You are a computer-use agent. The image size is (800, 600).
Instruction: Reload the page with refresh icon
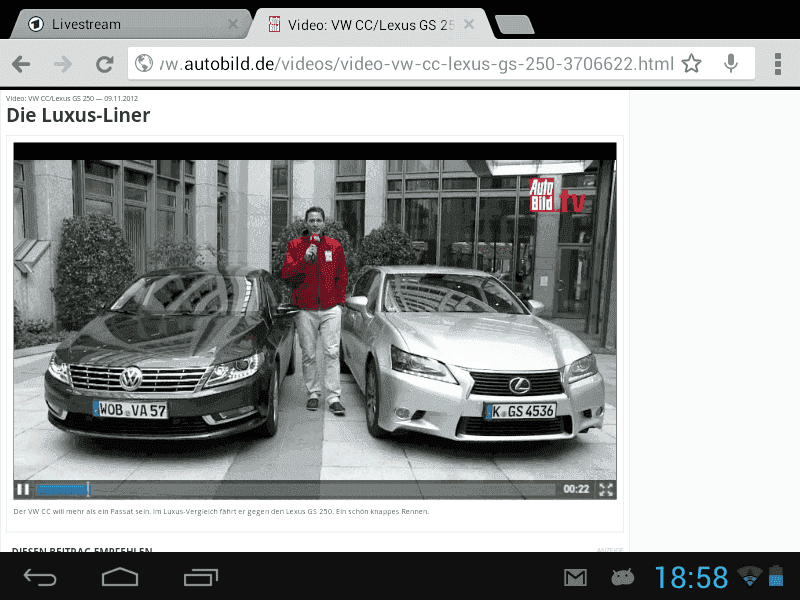[x=105, y=64]
